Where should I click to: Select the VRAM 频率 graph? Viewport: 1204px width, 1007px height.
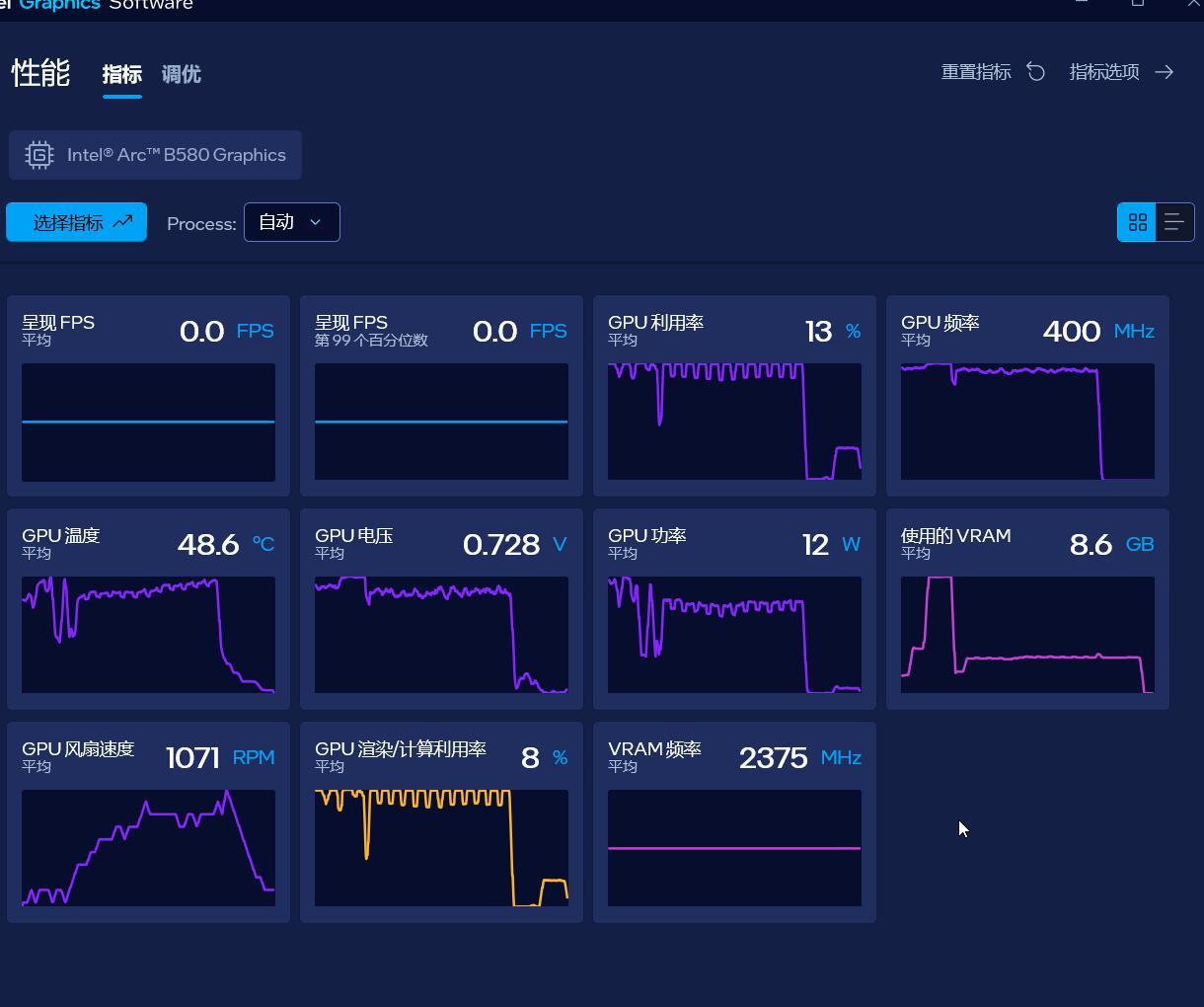tap(734, 848)
